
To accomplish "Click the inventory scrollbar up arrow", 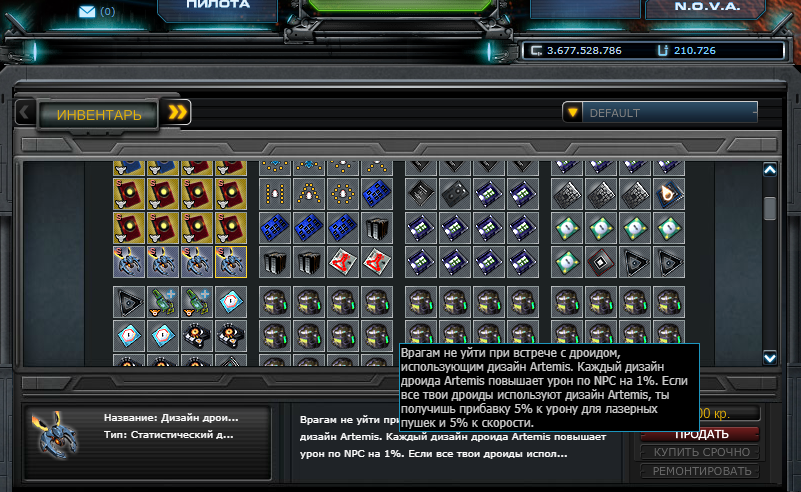I will [x=770, y=170].
